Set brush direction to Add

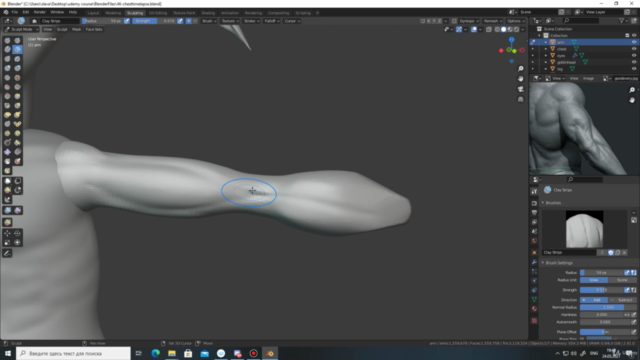click(x=594, y=300)
